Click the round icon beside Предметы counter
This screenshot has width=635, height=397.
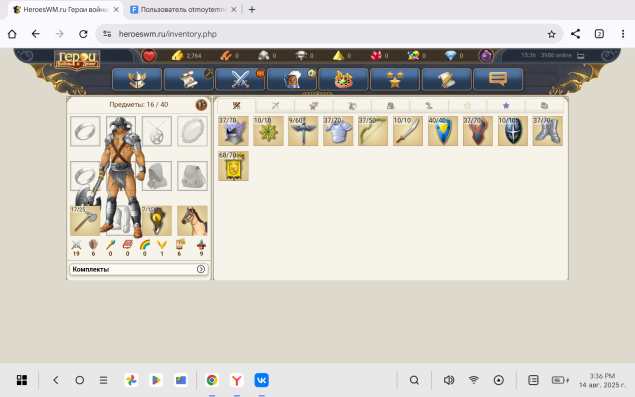pyautogui.click(x=201, y=105)
